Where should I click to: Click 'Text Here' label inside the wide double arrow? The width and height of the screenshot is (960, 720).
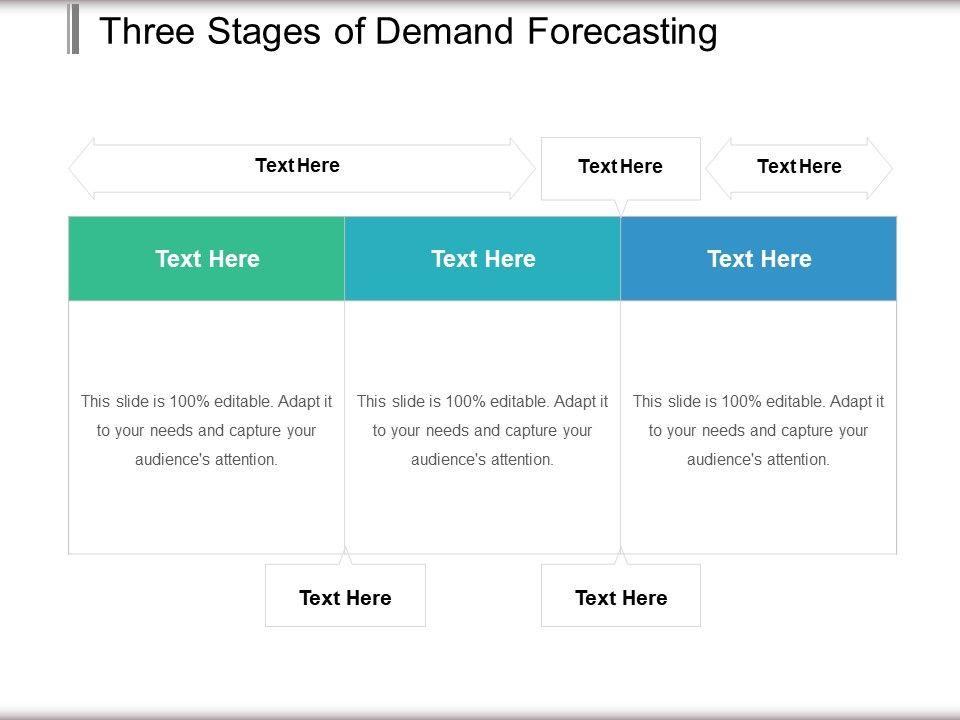pyautogui.click(x=298, y=166)
